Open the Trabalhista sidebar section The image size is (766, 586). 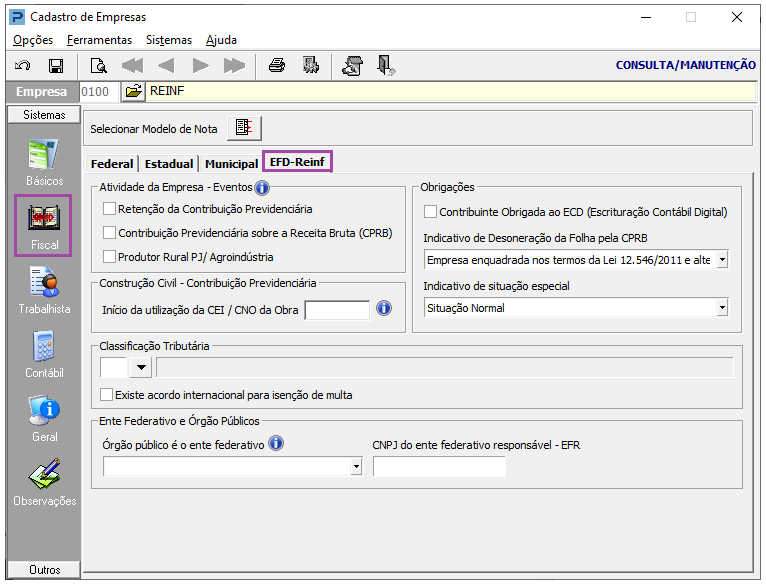tap(44, 291)
